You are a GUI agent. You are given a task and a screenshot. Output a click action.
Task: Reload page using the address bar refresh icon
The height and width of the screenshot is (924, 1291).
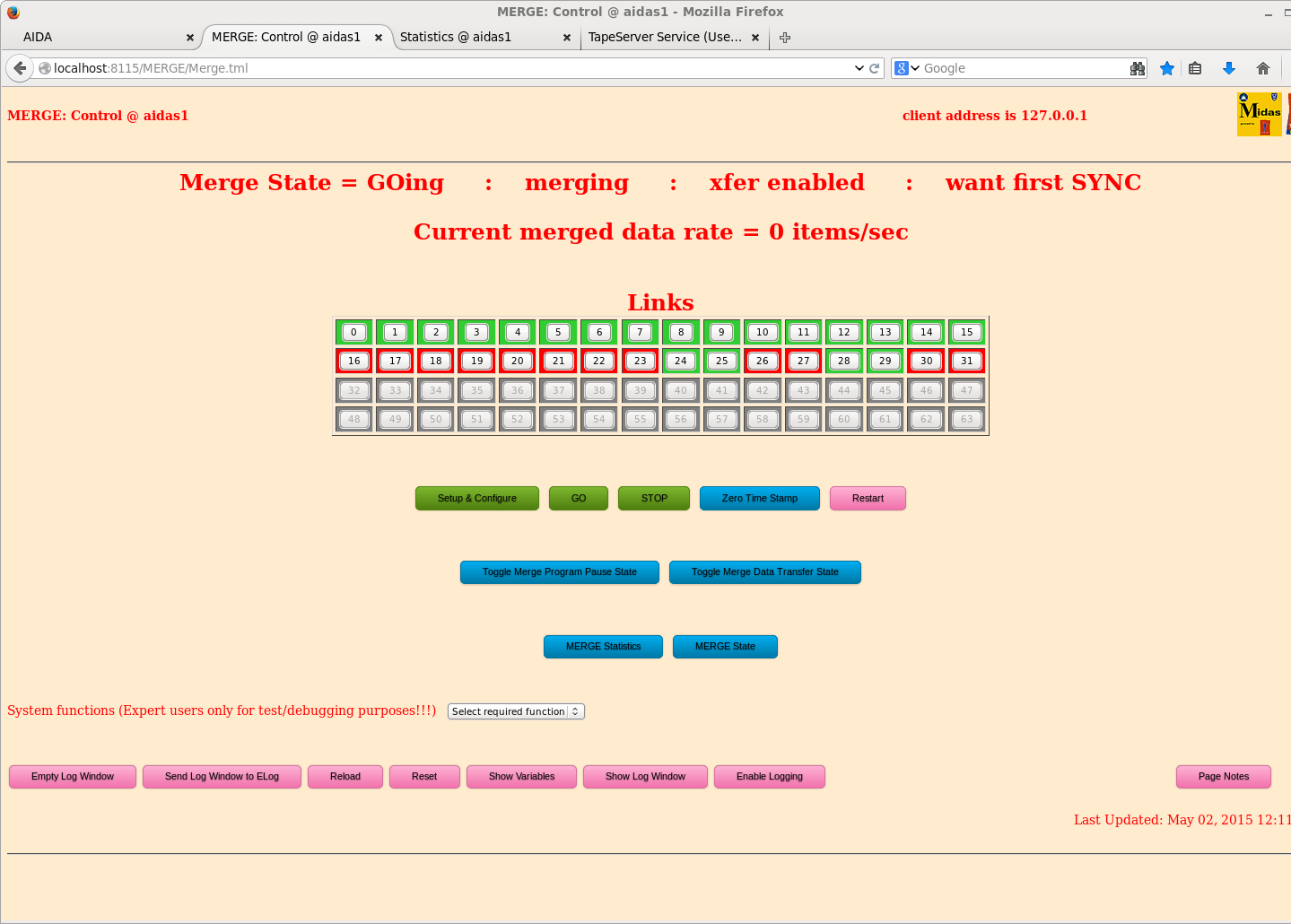point(874,68)
